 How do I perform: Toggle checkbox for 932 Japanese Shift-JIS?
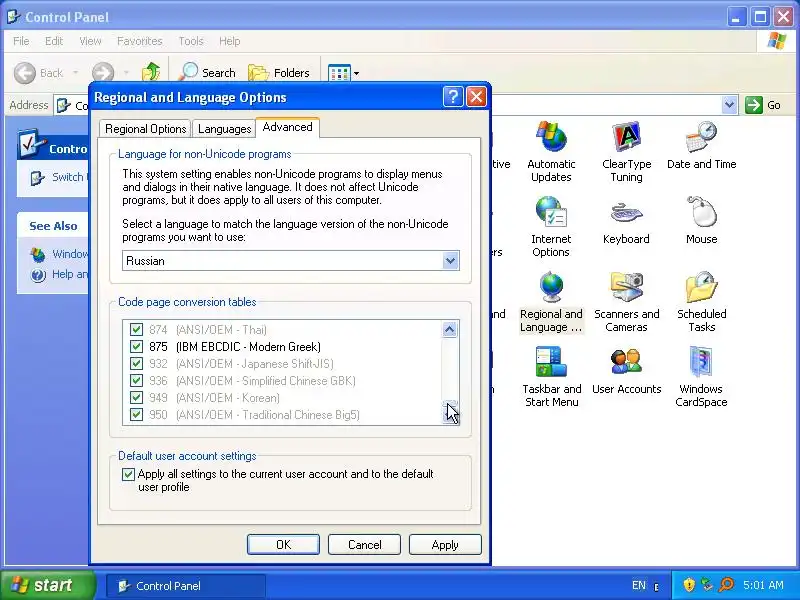(136, 363)
